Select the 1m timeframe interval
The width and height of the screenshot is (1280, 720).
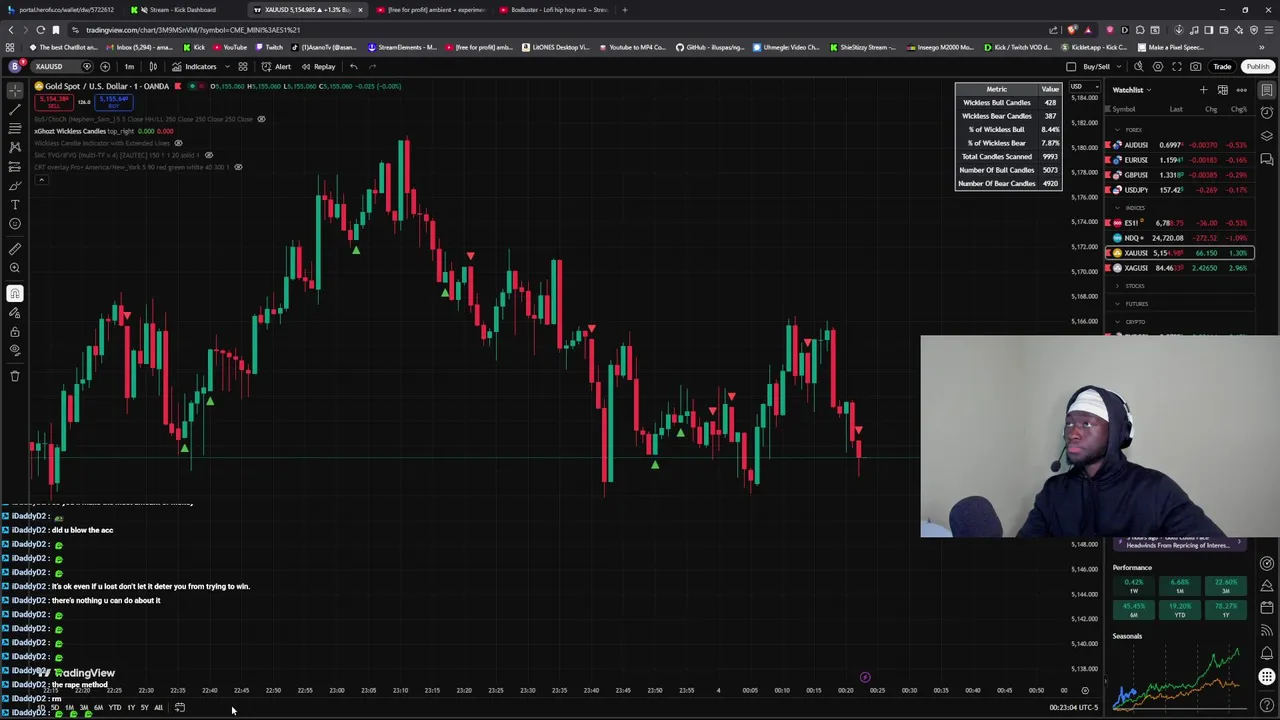tap(129, 66)
